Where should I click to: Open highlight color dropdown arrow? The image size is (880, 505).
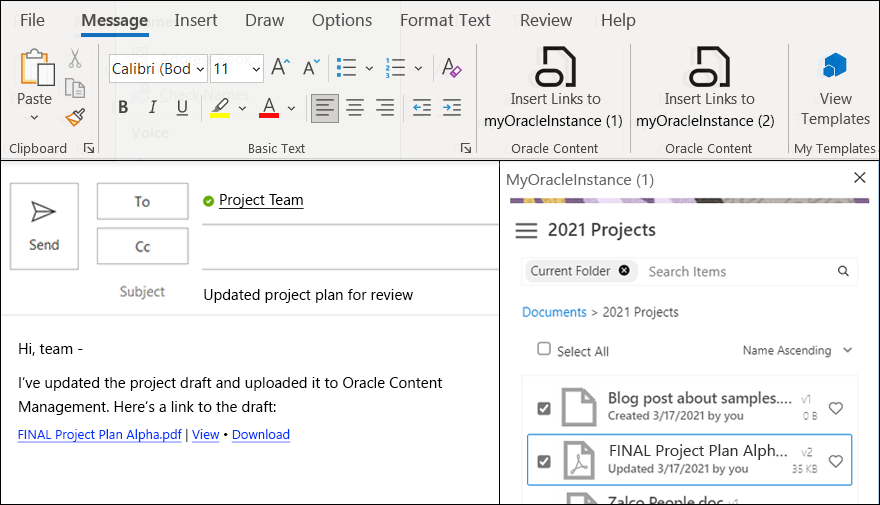(242, 108)
